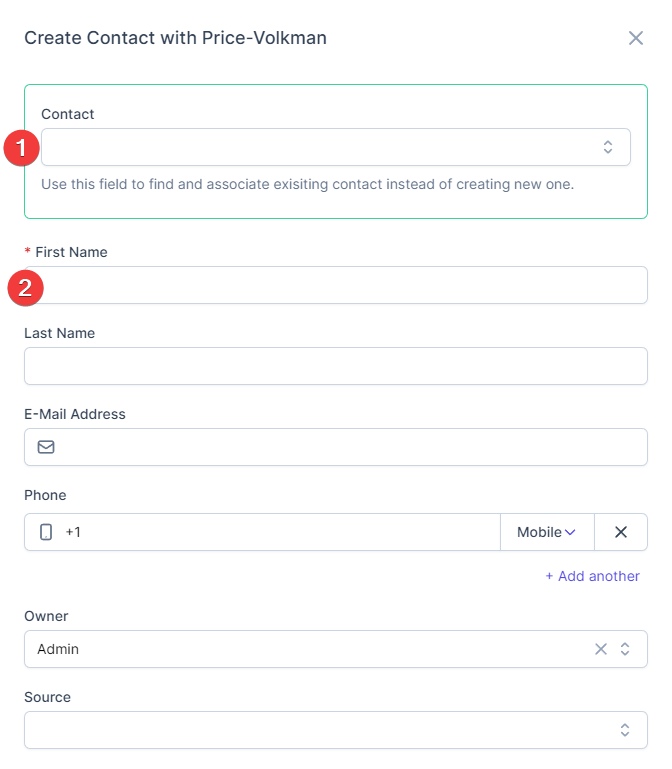Screen dimensions: 672x769
Task: Open the Source dropdown field
Action: [x=320, y=730]
